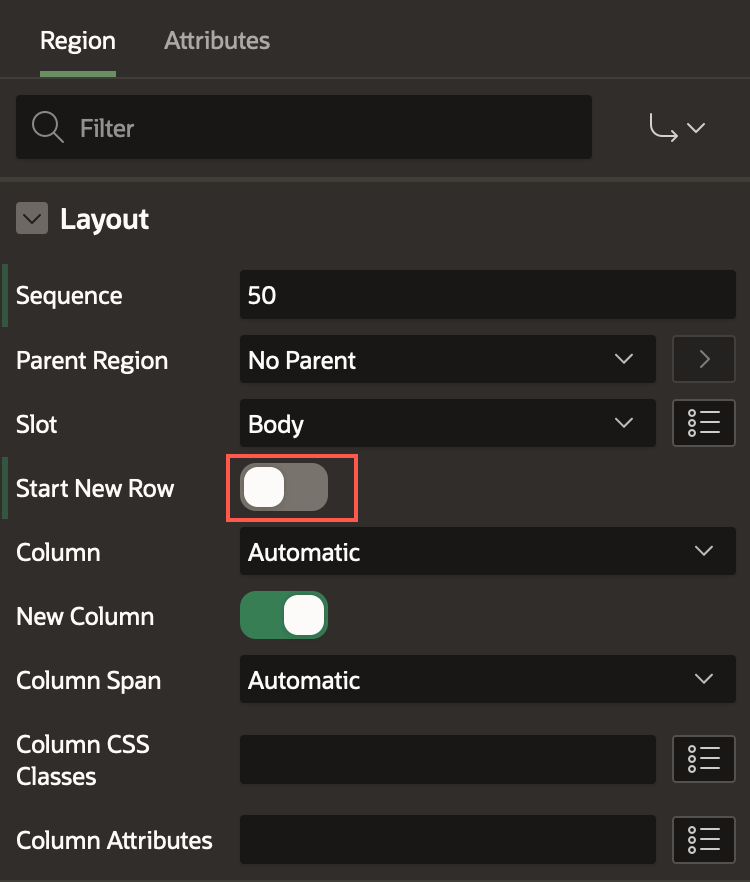Open the Slot quick pick list icon
This screenshot has width=750, height=882.
704,423
